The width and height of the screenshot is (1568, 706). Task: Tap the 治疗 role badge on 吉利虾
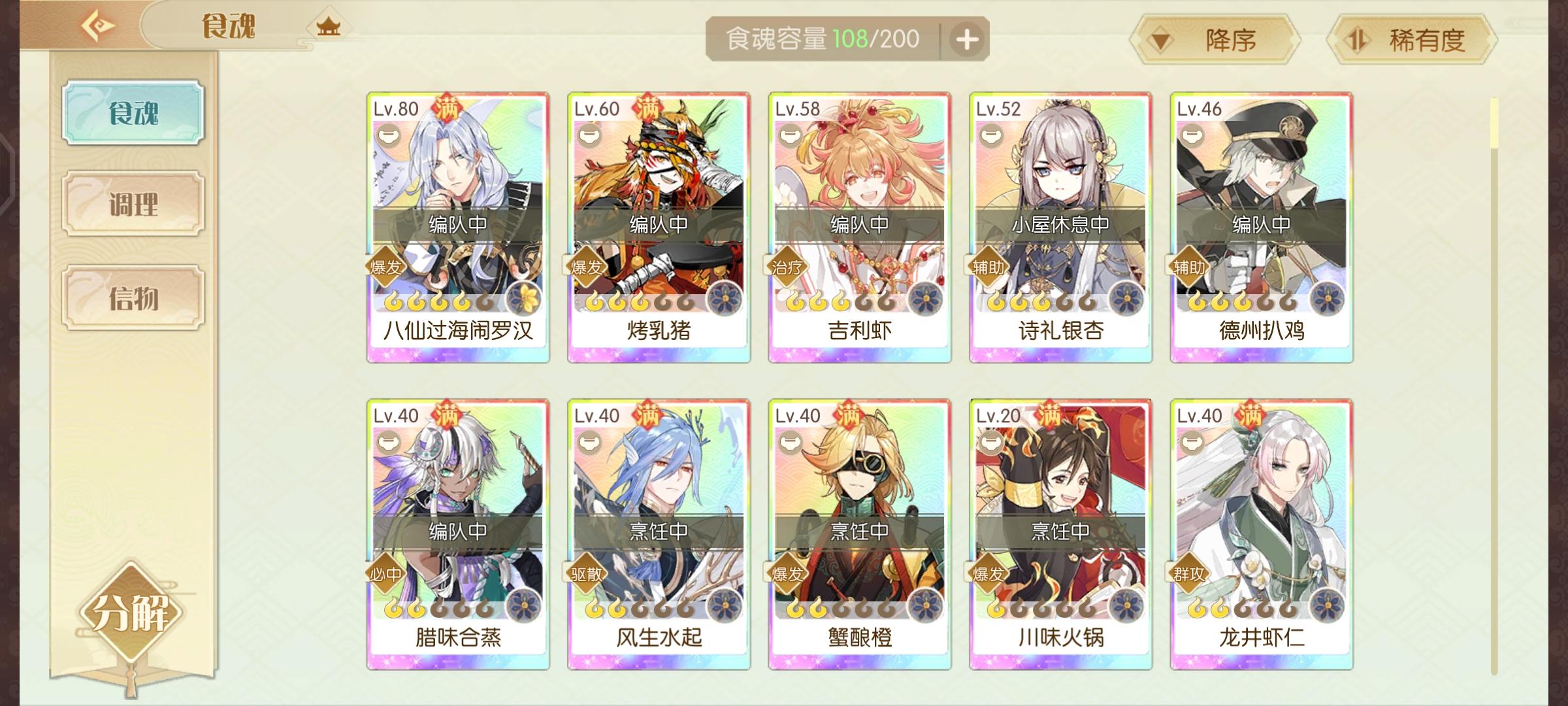pos(786,267)
